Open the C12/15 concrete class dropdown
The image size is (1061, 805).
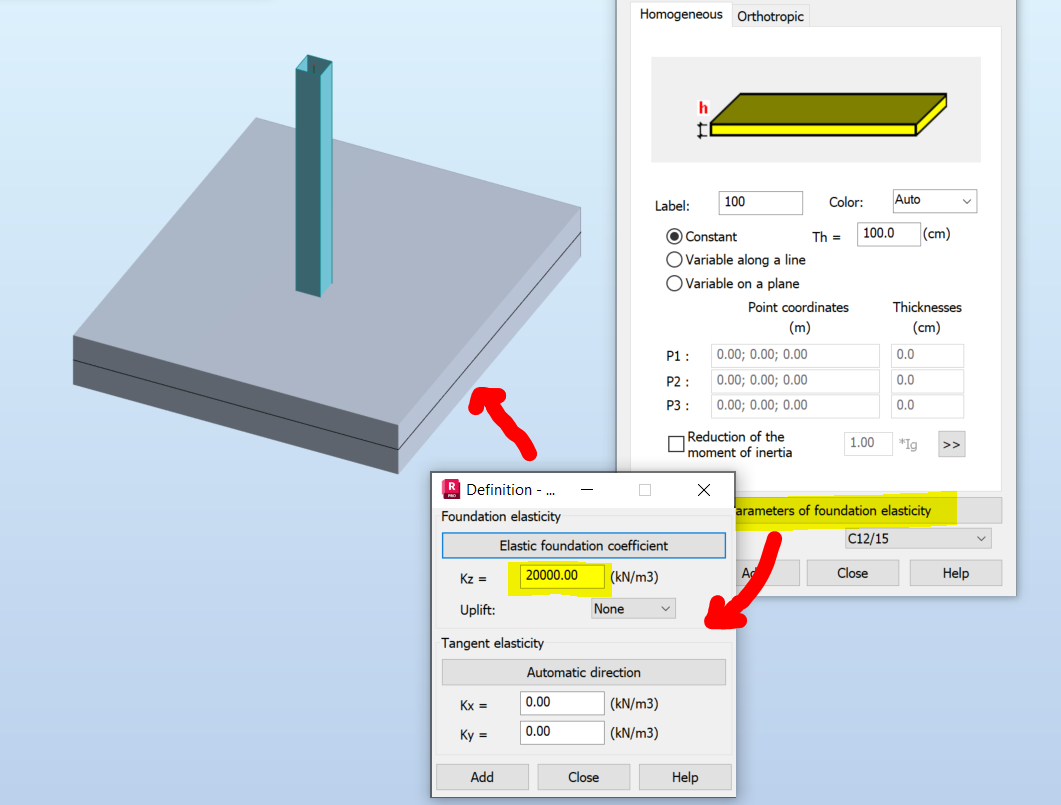(x=917, y=537)
